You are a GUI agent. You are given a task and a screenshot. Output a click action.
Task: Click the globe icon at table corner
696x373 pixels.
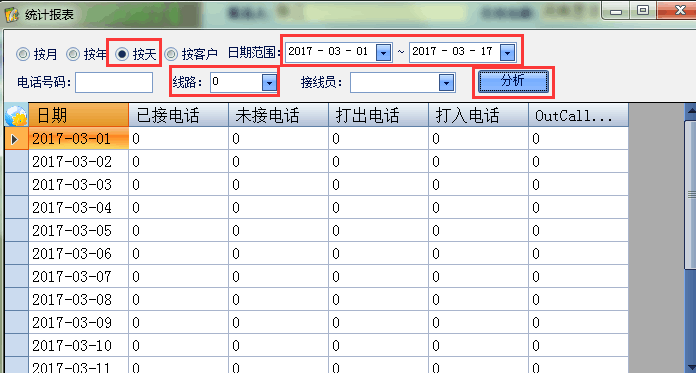(16, 115)
